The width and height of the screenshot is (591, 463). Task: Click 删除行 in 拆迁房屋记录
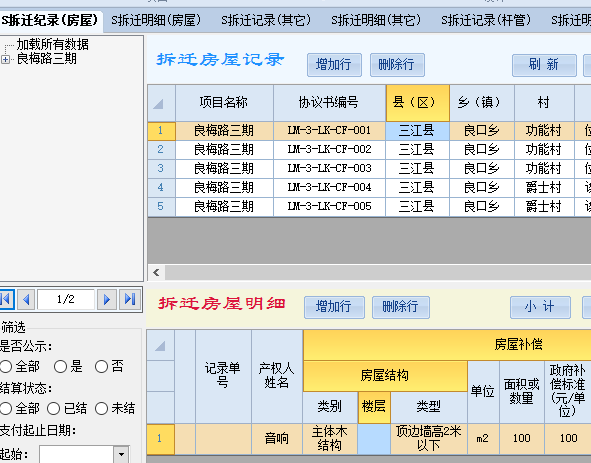[x=397, y=65]
